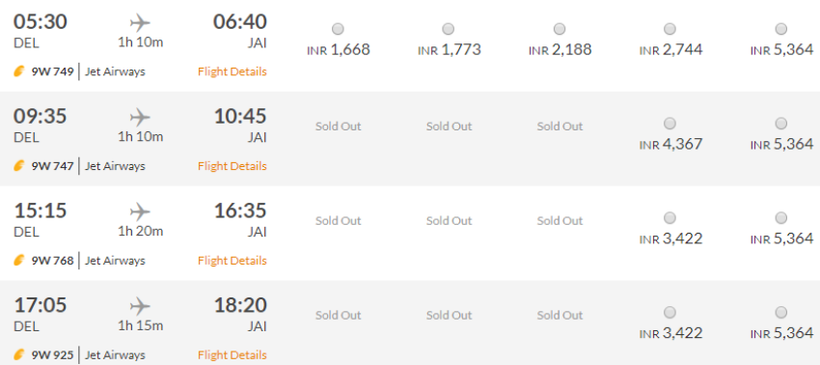Click Jet Airways logo beside 9W 749
The height and width of the screenshot is (365, 820).
[x=19, y=72]
